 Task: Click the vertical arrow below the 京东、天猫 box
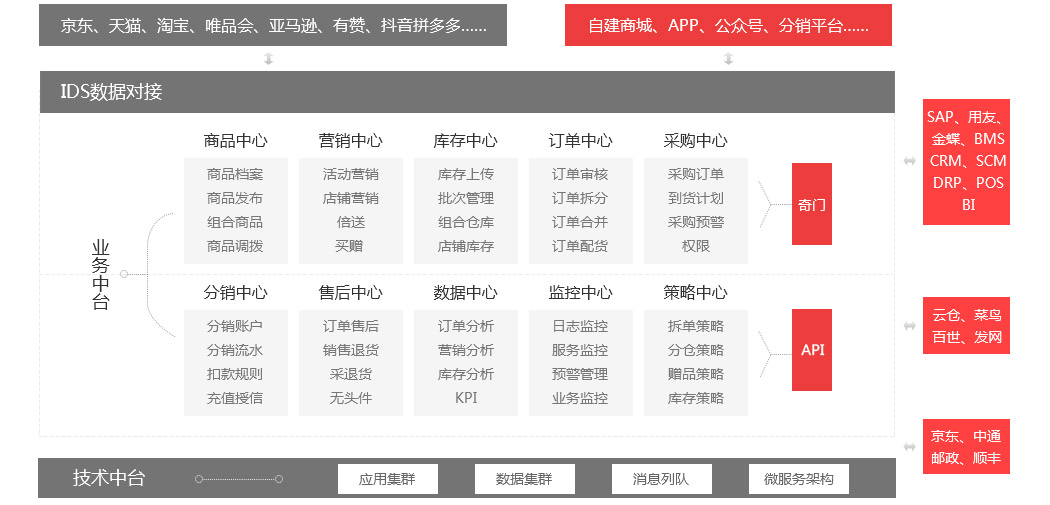click(x=269, y=59)
